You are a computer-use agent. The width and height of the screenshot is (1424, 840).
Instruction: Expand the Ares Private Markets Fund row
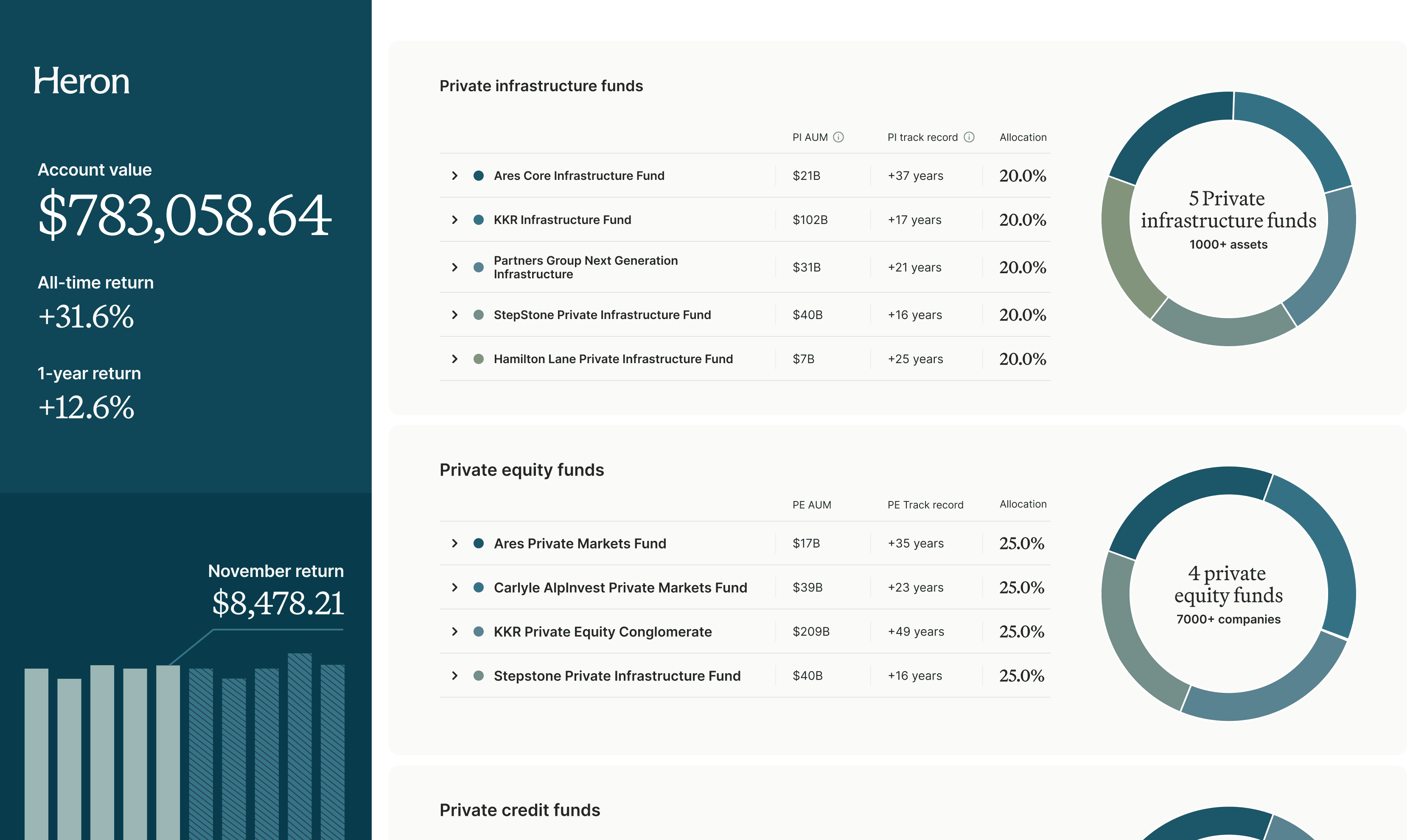click(454, 543)
